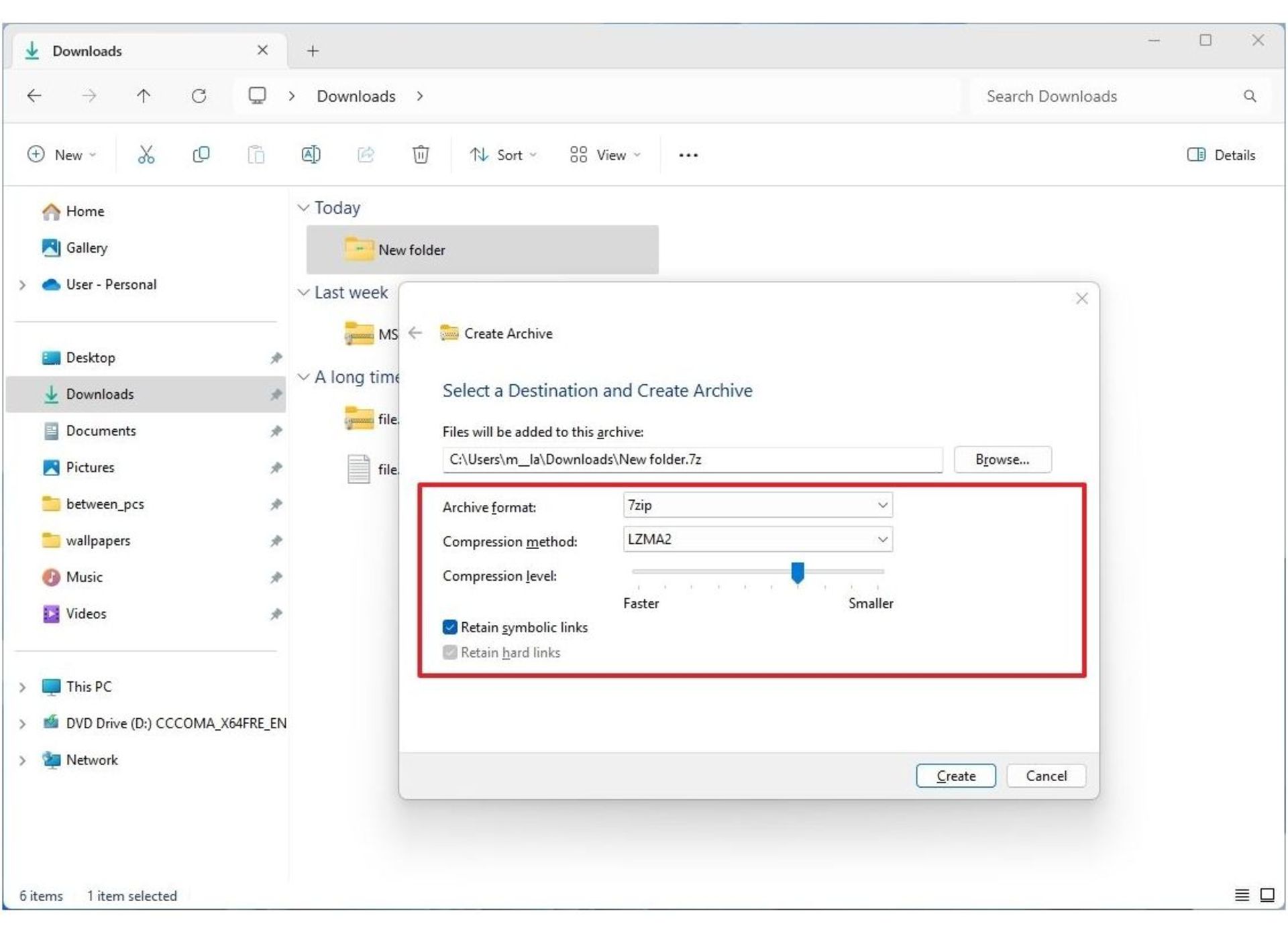1288x934 pixels.
Task: Open the Sort menu
Action: [502, 155]
